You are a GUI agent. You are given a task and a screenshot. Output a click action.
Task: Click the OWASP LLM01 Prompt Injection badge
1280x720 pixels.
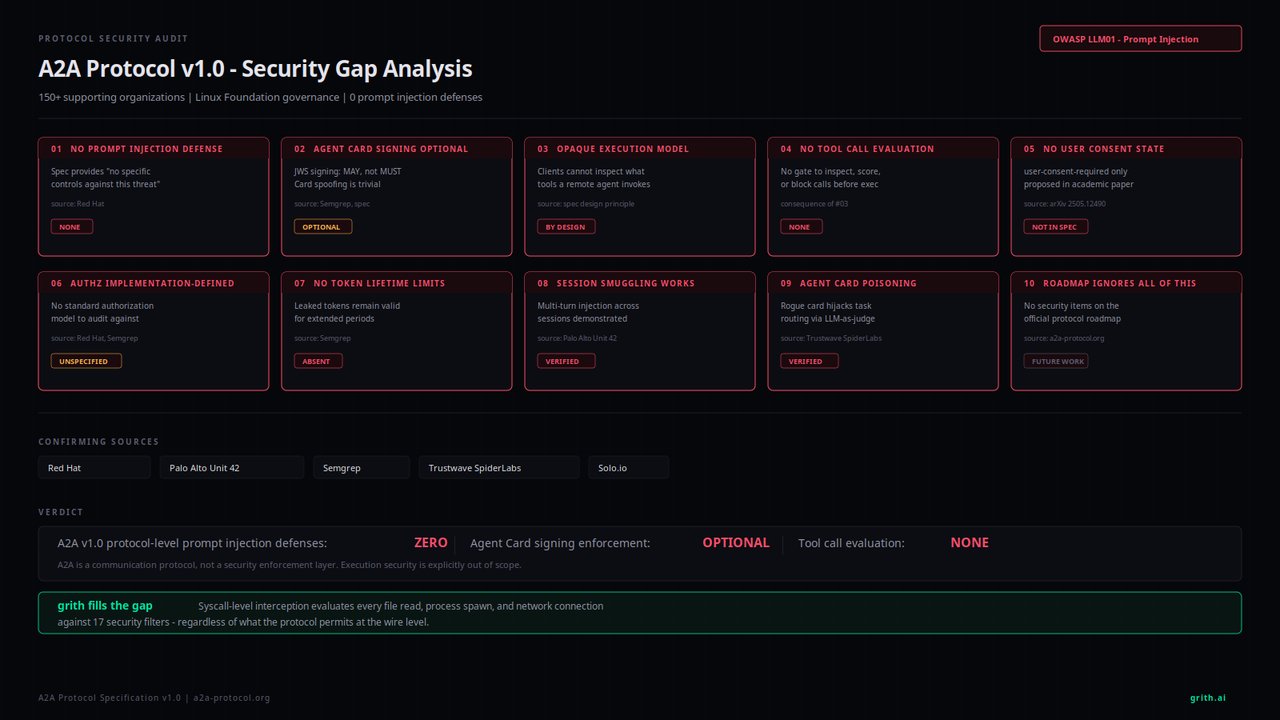pyautogui.click(x=1140, y=38)
